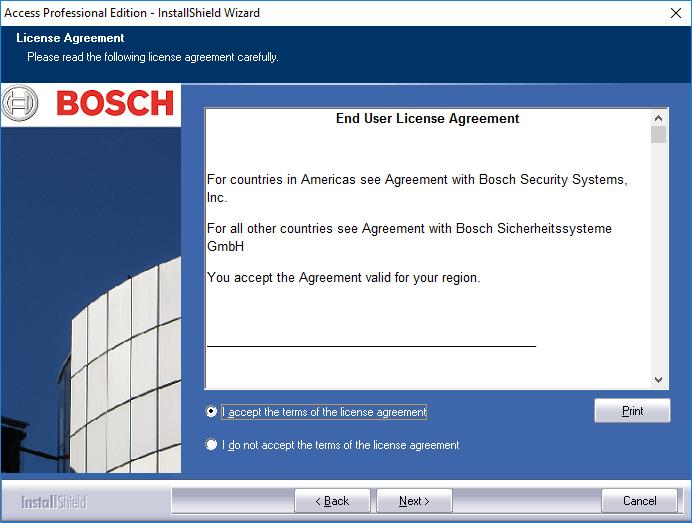Click the Bosch logo emblem icon

tap(19, 103)
